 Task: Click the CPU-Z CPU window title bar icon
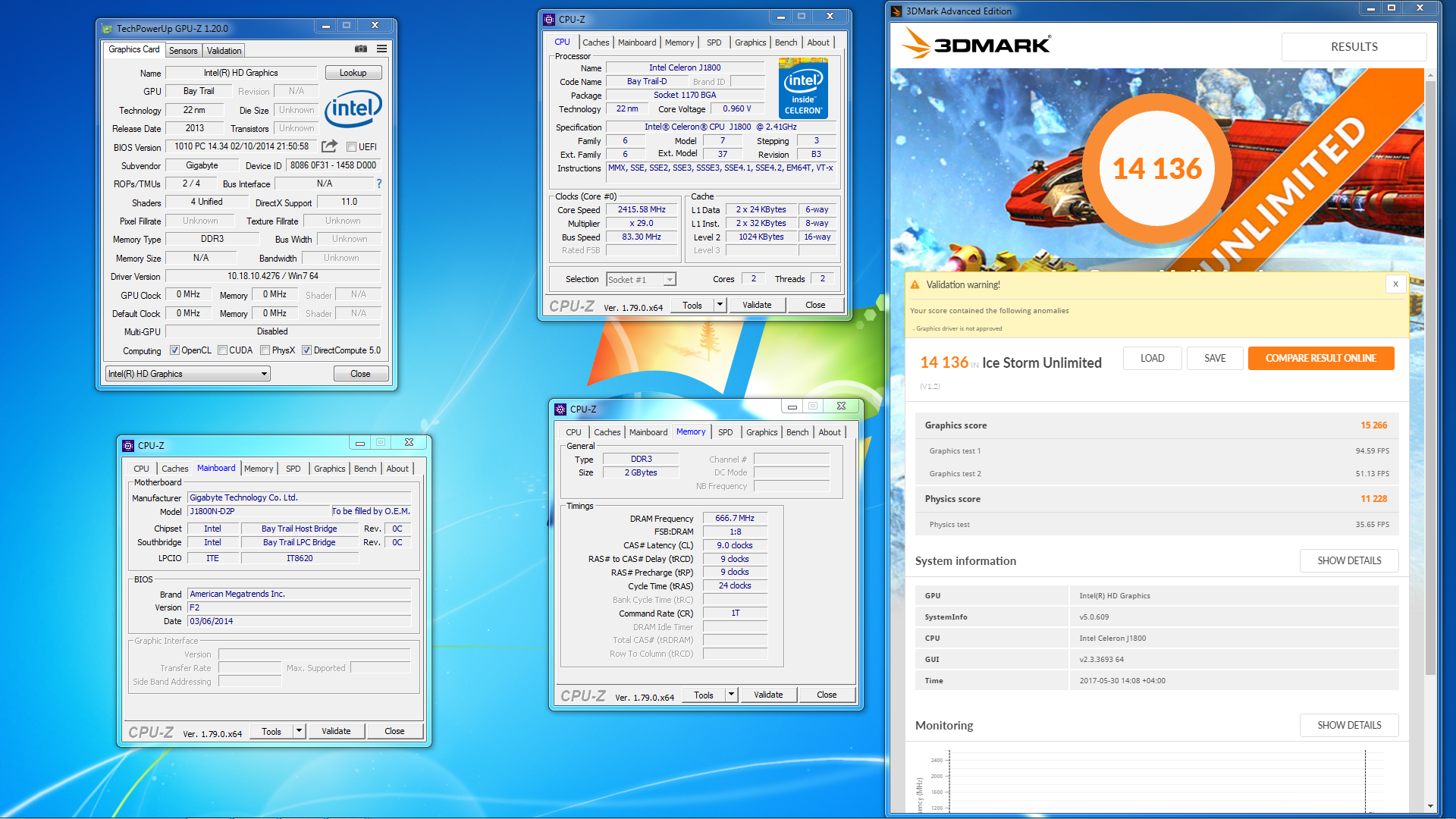point(549,19)
